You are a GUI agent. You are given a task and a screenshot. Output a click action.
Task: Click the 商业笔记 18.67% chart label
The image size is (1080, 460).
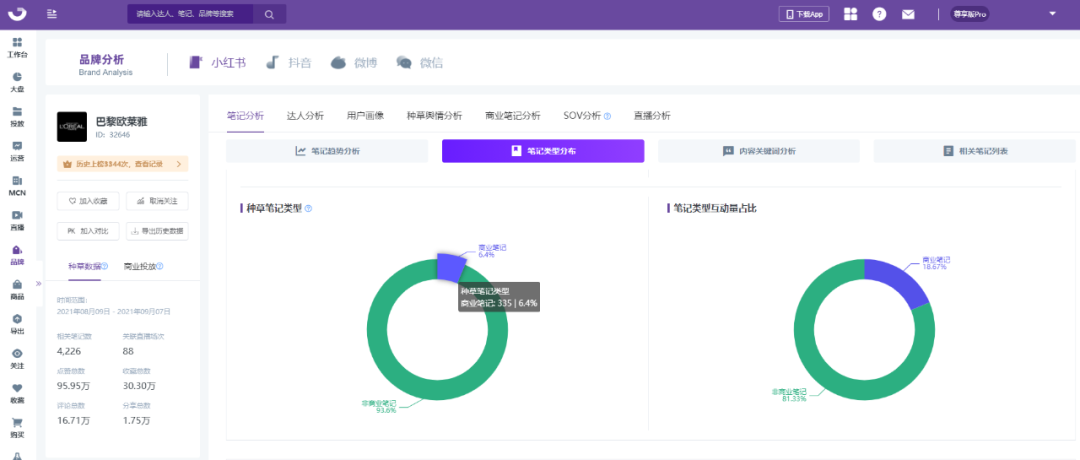click(935, 263)
